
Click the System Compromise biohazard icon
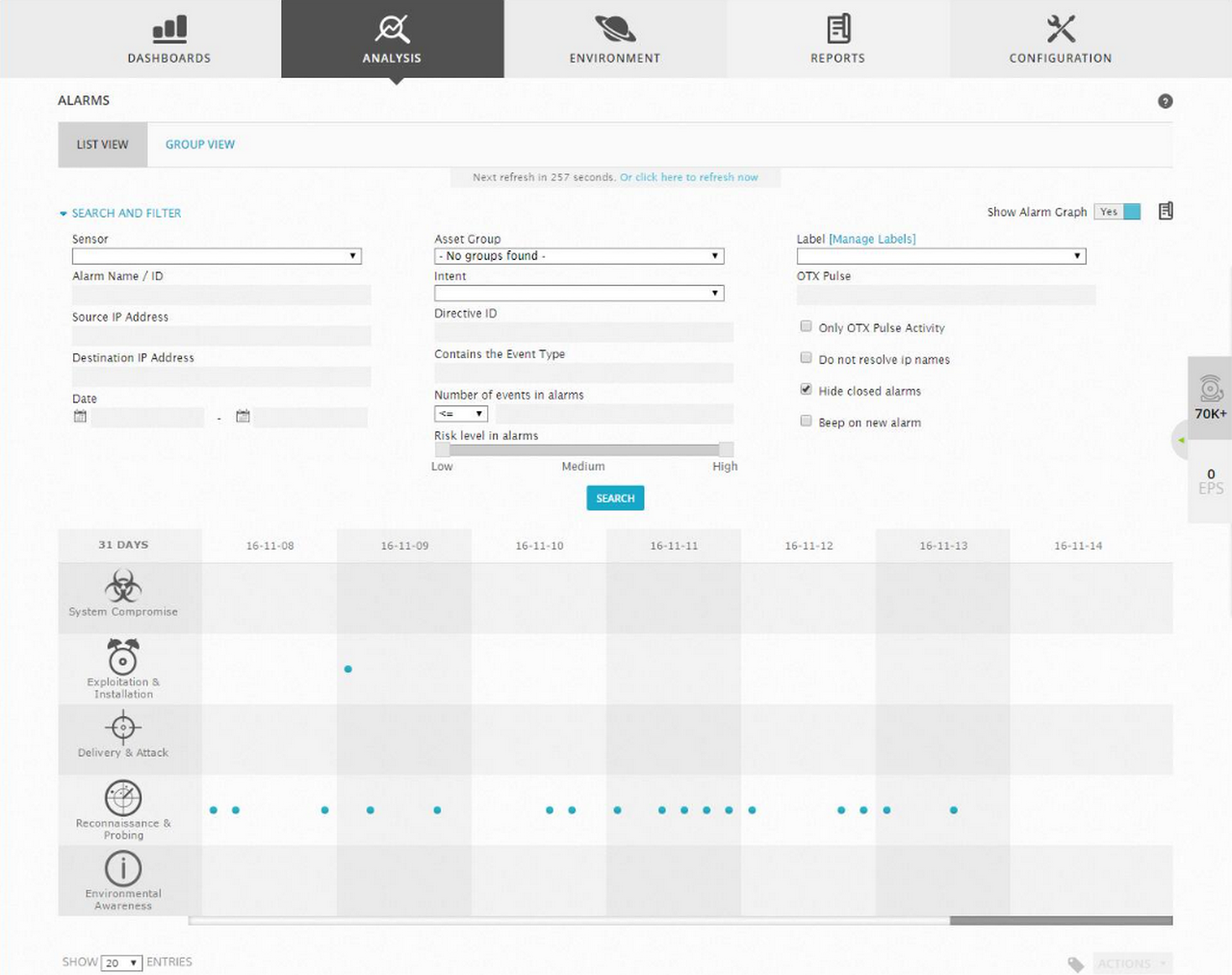pyautogui.click(x=123, y=585)
